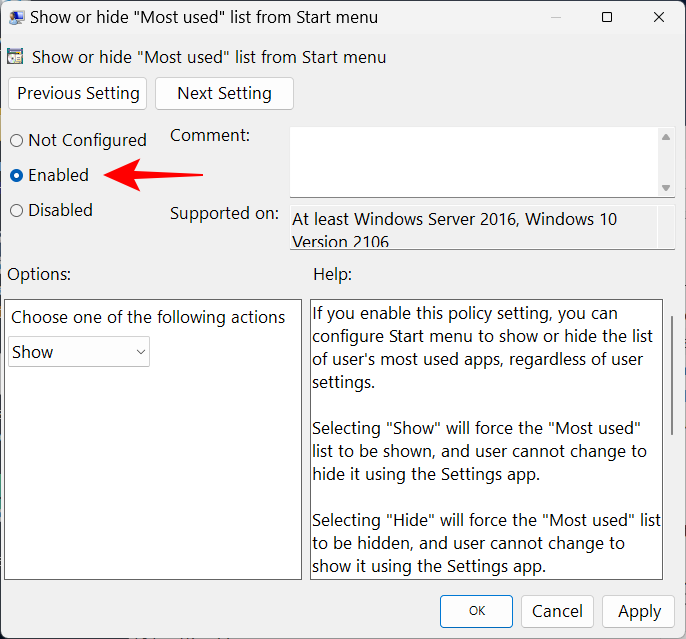This screenshot has width=686, height=639.
Task: Click the Help panel scrollbar thumb
Action: [x=672, y=375]
